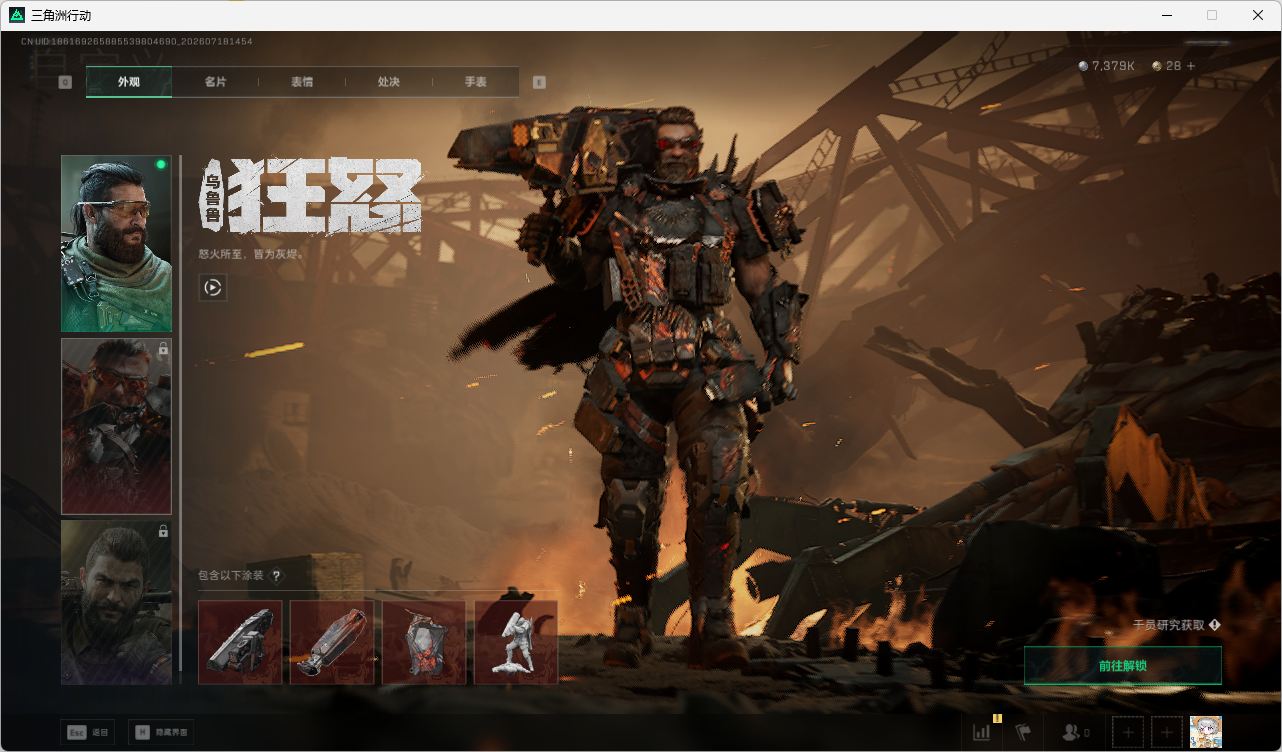1282x752 pixels.
Task: Open the 手表 tab
Action: click(475, 82)
